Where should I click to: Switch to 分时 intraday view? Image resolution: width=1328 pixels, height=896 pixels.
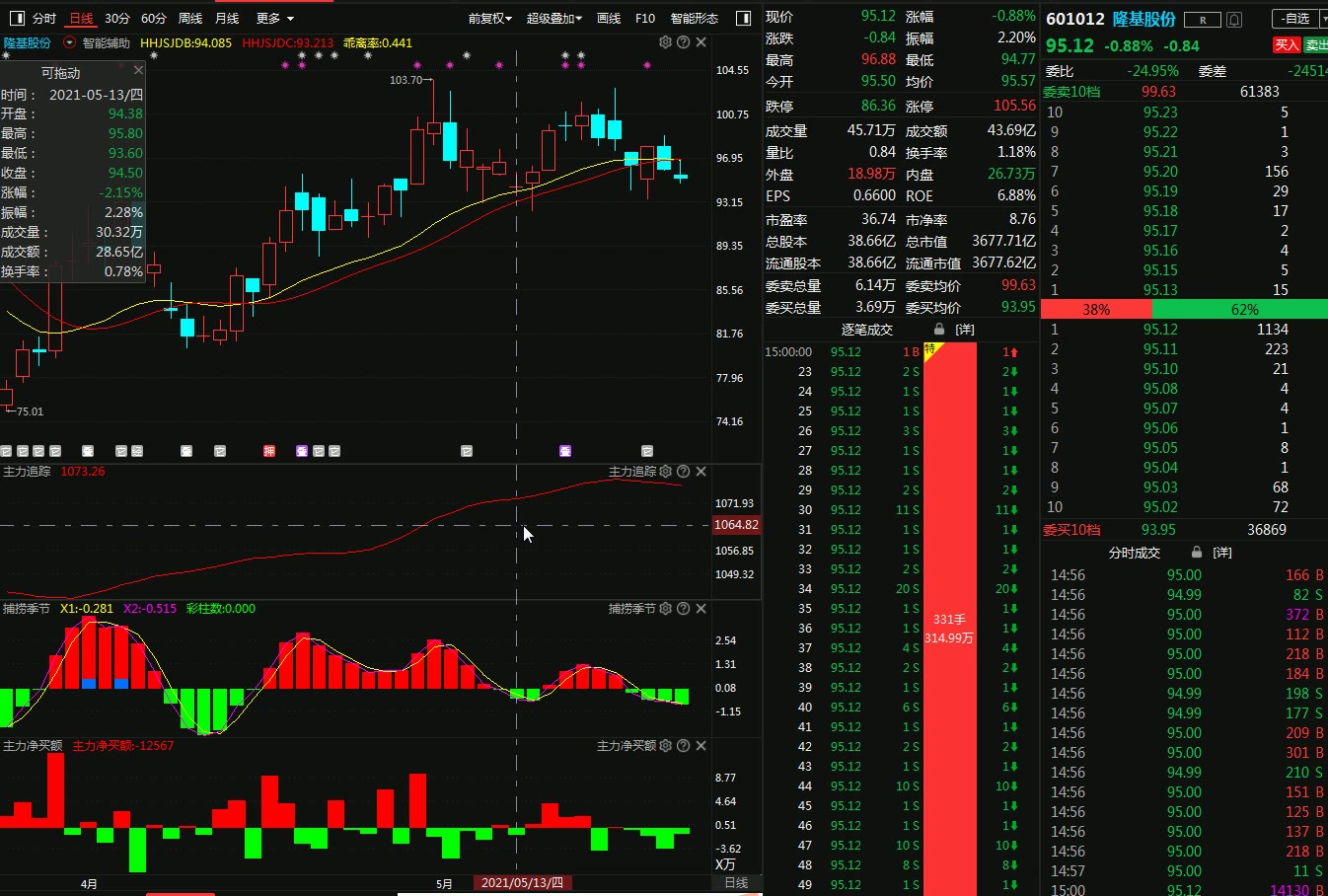44,18
